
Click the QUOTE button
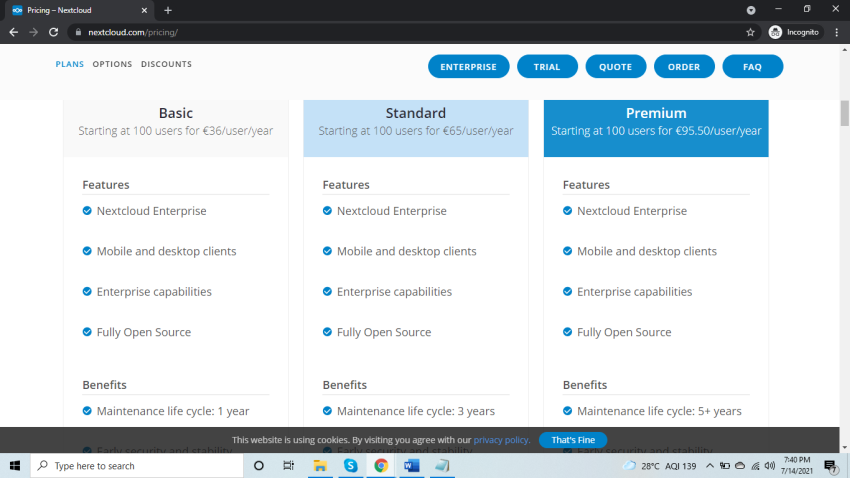pos(615,67)
